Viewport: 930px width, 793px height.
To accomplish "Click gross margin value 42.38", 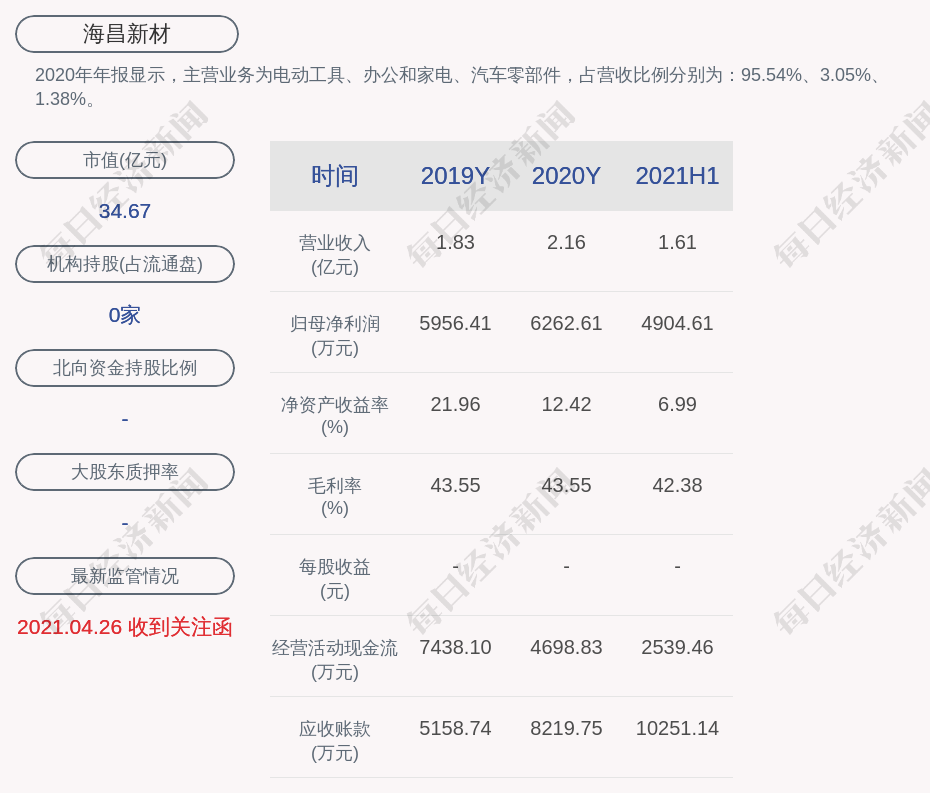I will 677,485.
